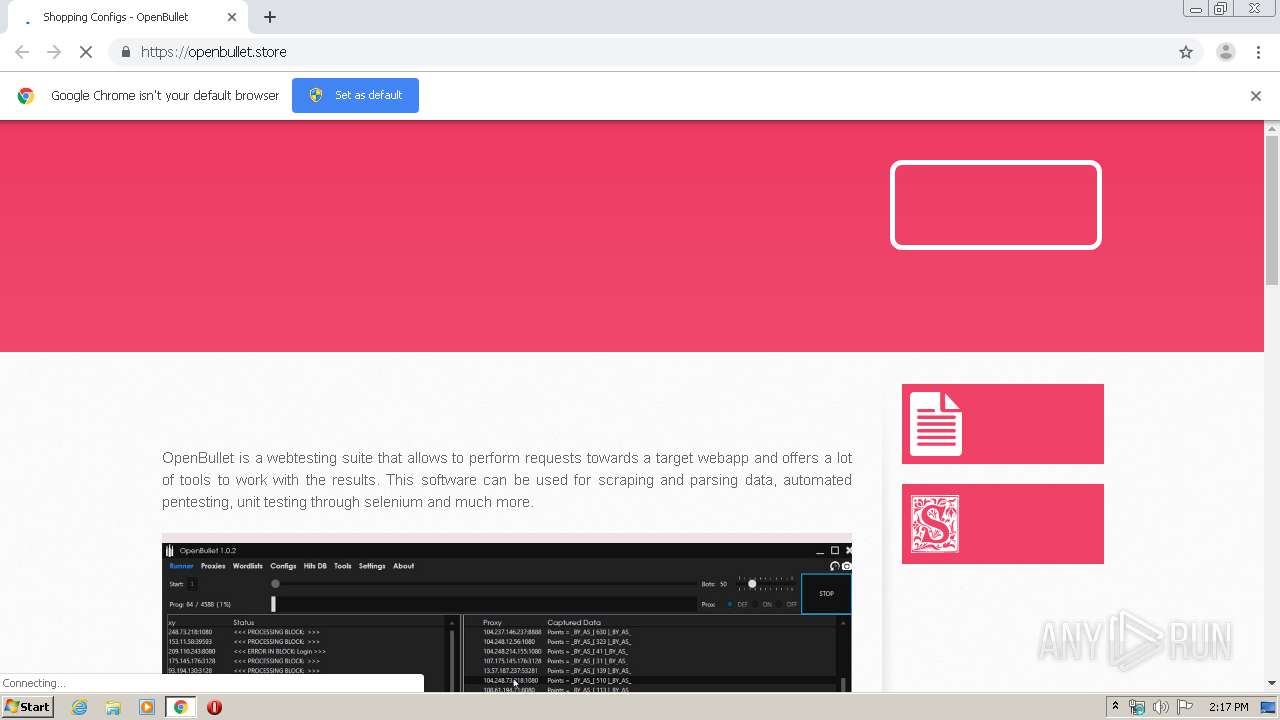
Task: Click the 2:17 PM clock
Action: pyautogui.click(x=1228, y=707)
